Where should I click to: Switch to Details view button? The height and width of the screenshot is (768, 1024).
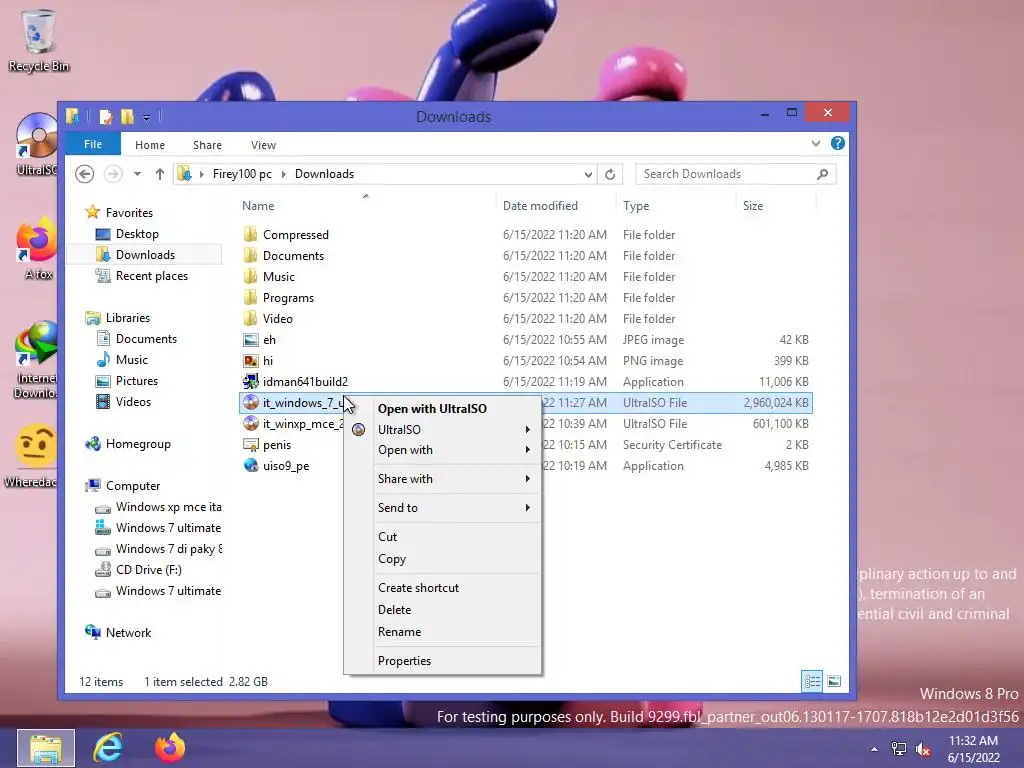click(x=812, y=682)
